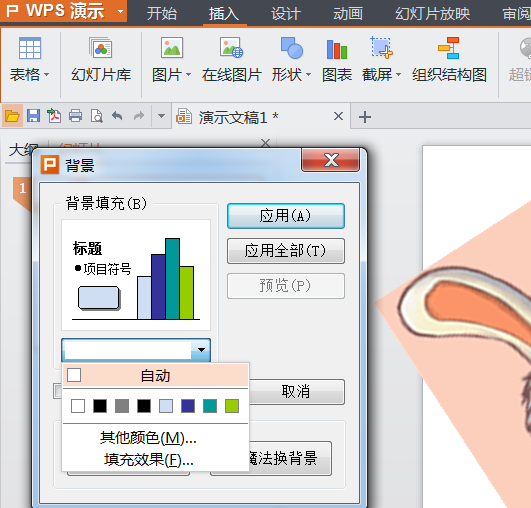Pick the light blue color swatch

click(x=166, y=406)
